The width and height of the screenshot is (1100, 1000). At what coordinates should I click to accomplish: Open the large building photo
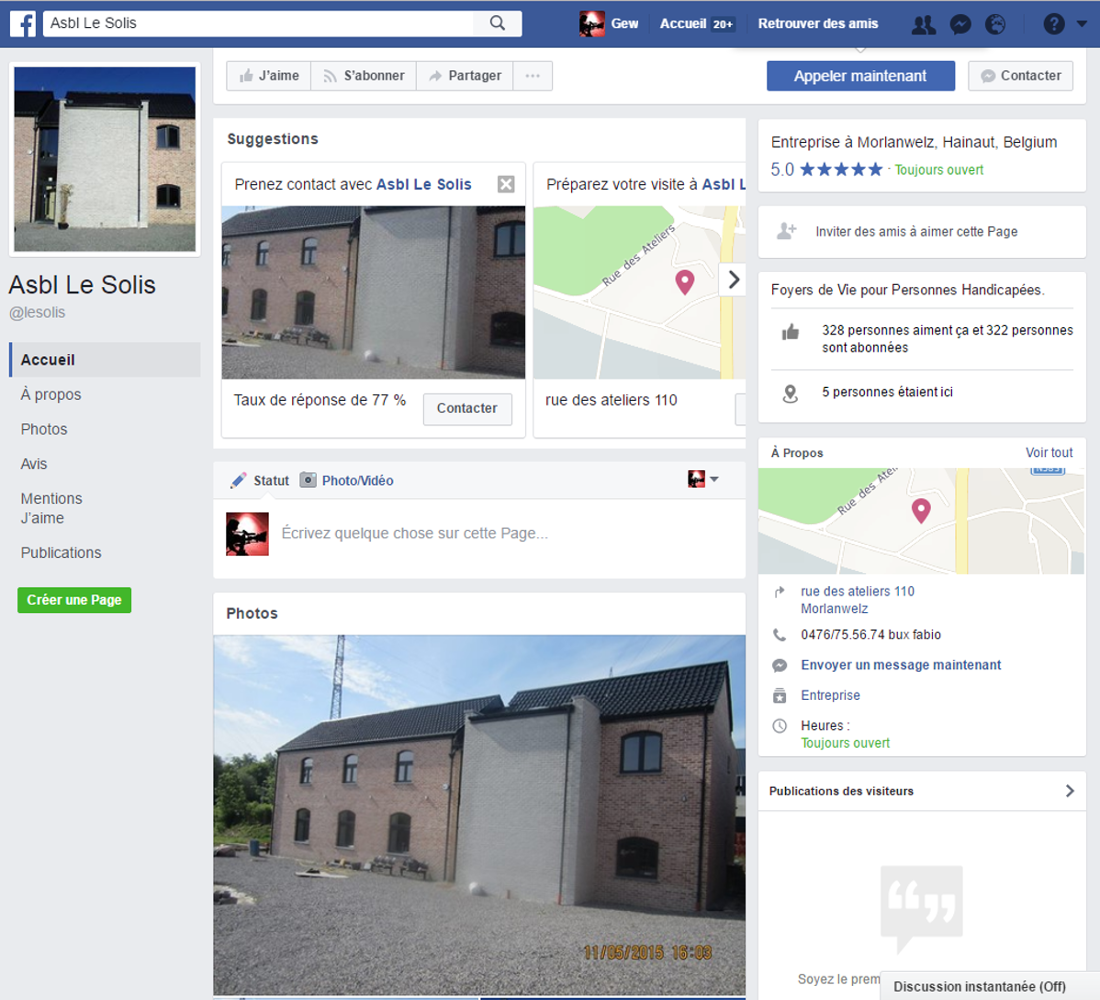479,815
